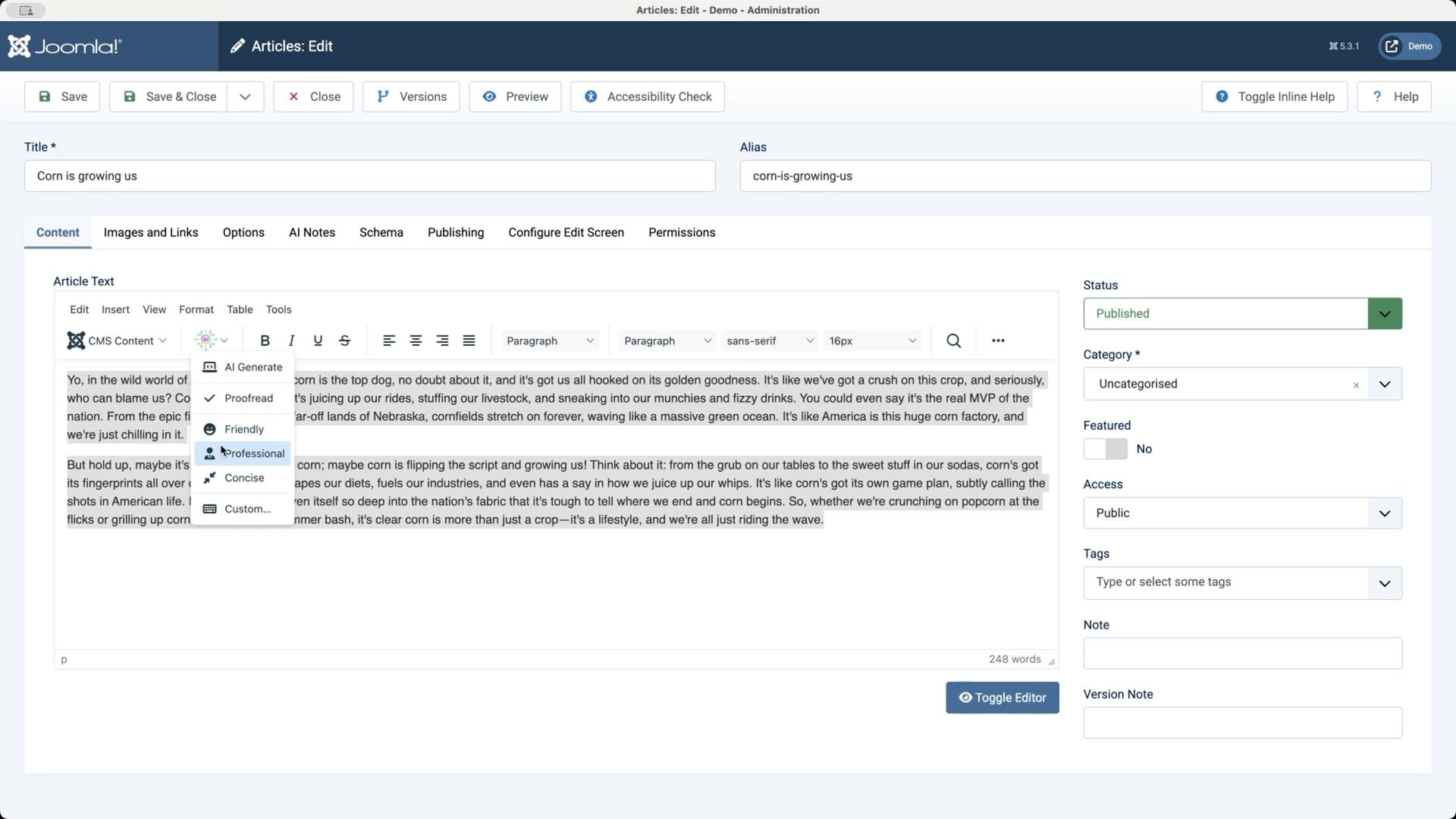Switch to the Publishing tab

pos(455,233)
